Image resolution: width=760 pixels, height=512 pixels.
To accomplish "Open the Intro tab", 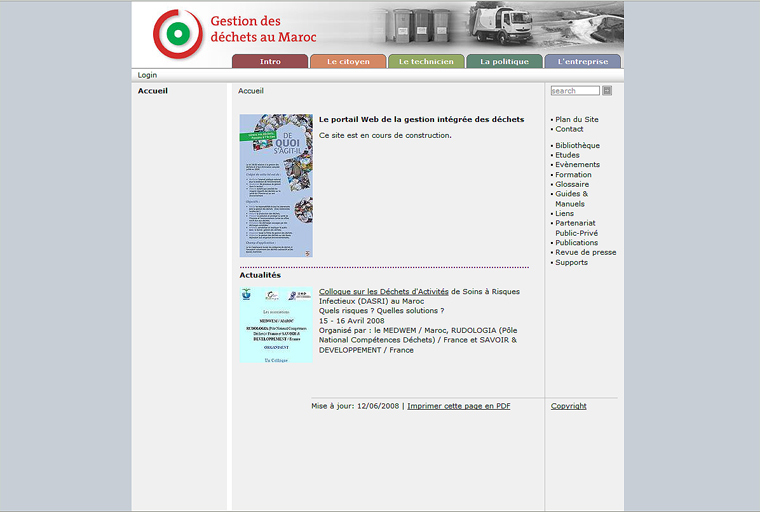I will pyautogui.click(x=270, y=61).
